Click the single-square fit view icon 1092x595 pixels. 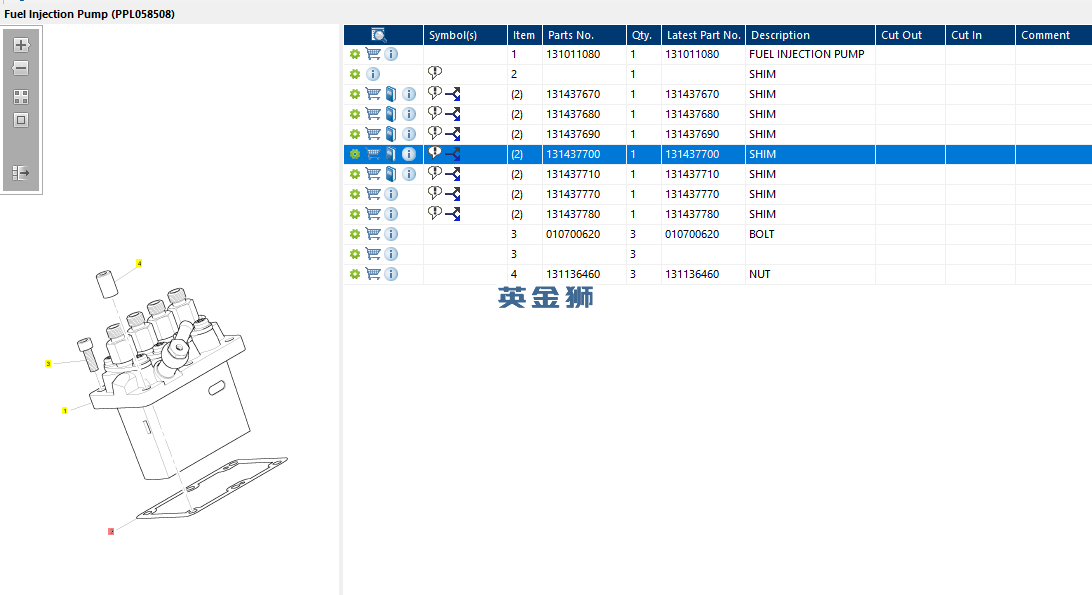point(21,120)
